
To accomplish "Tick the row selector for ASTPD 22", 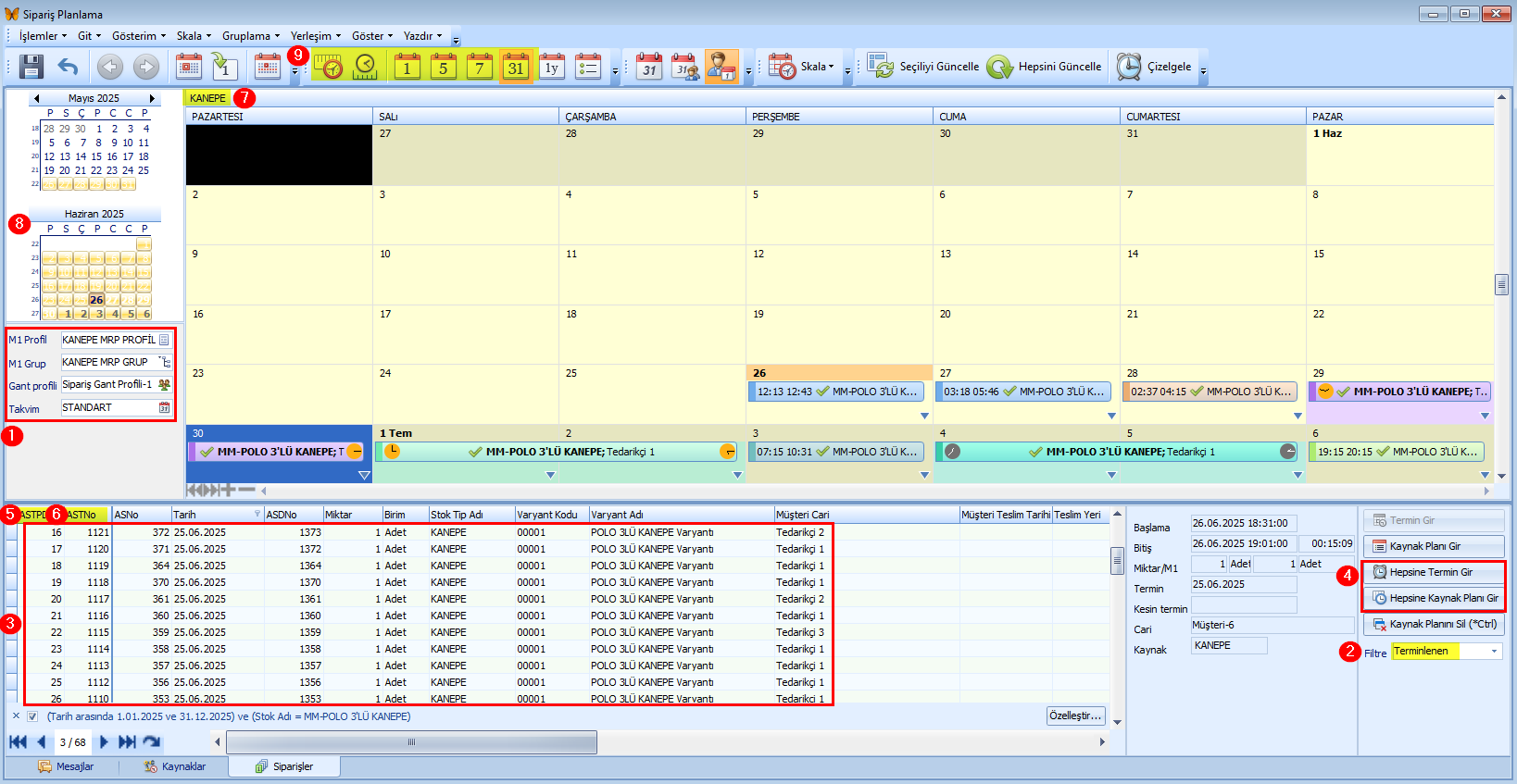I will pos(12,632).
